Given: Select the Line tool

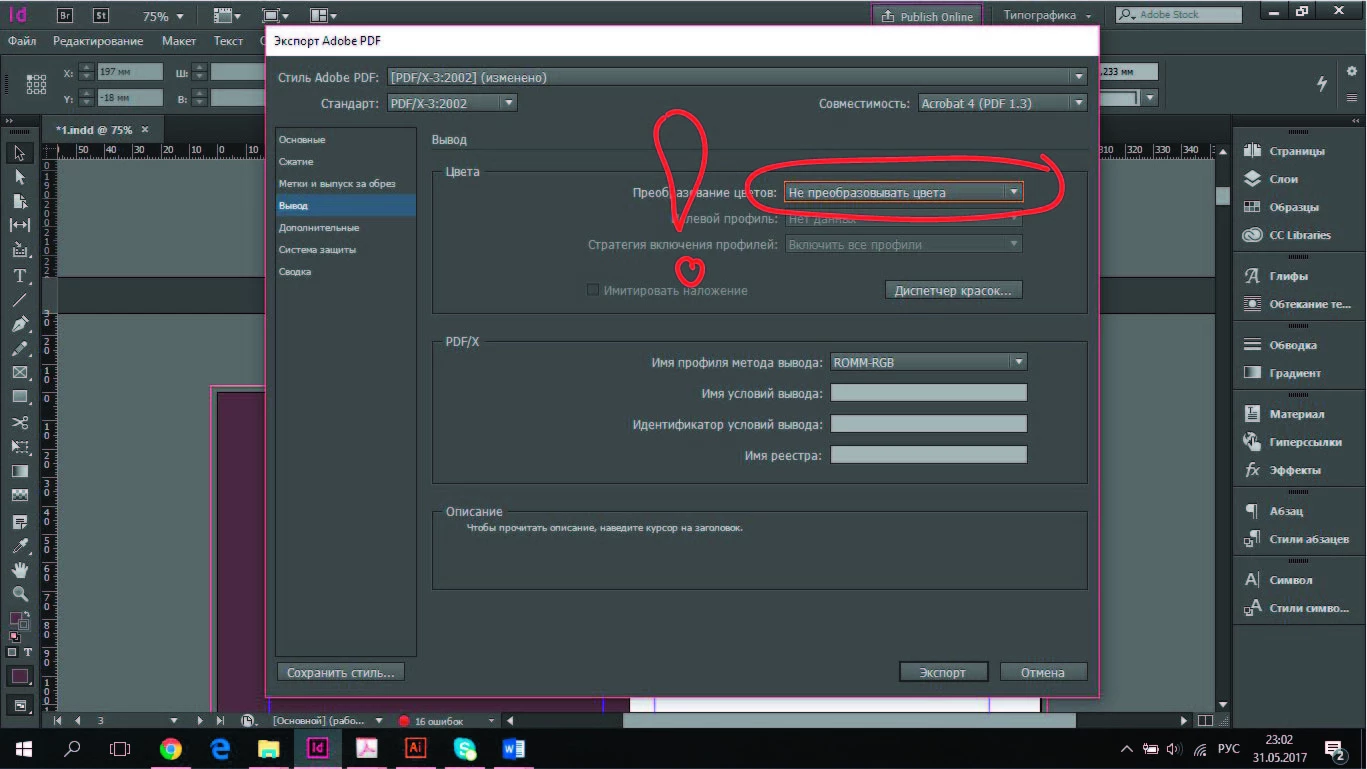Looking at the screenshot, I should coord(19,300).
